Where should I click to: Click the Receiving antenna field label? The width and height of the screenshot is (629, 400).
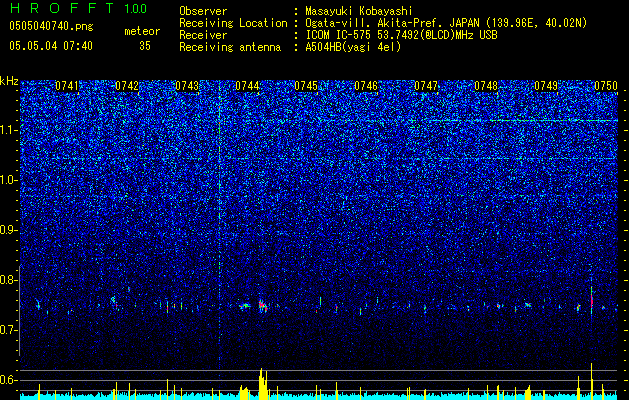coord(230,47)
